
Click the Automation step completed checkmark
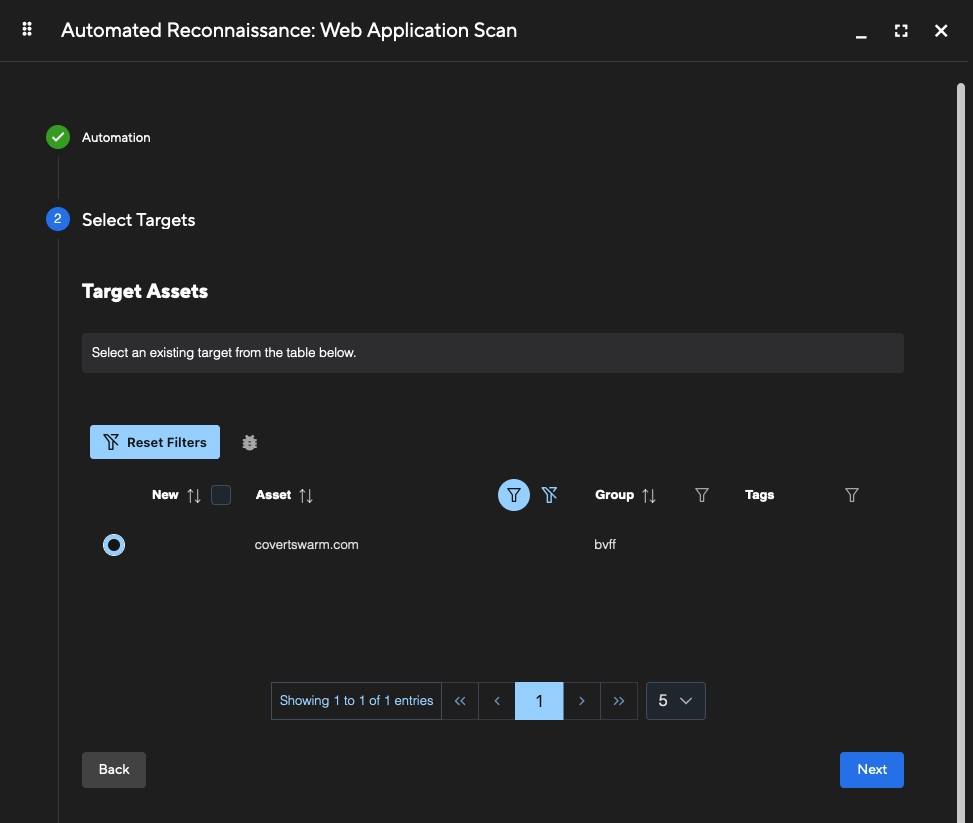tap(57, 137)
